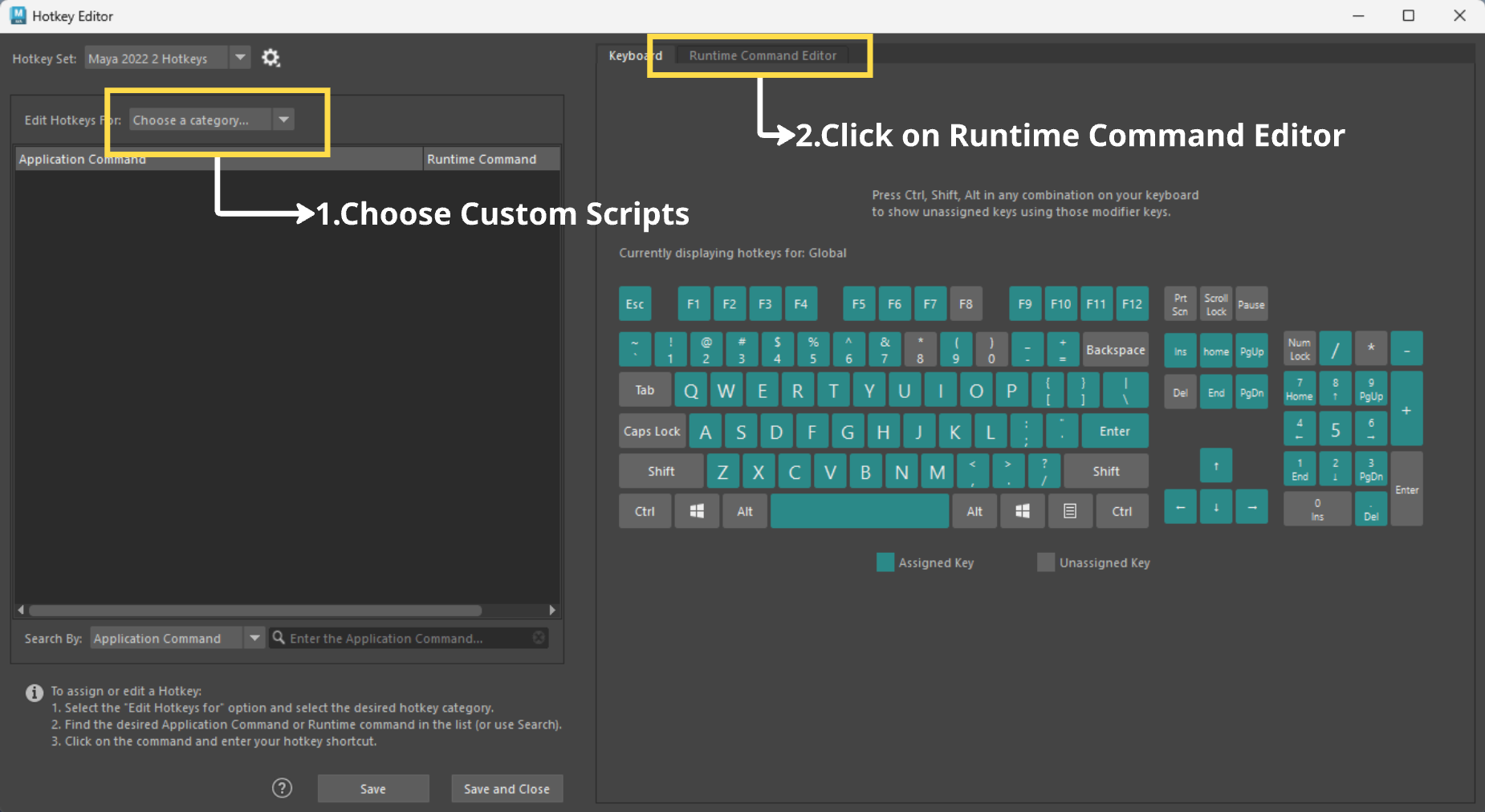Select the numpad Enter key
Screen dimensions: 1485x812
1406,489
